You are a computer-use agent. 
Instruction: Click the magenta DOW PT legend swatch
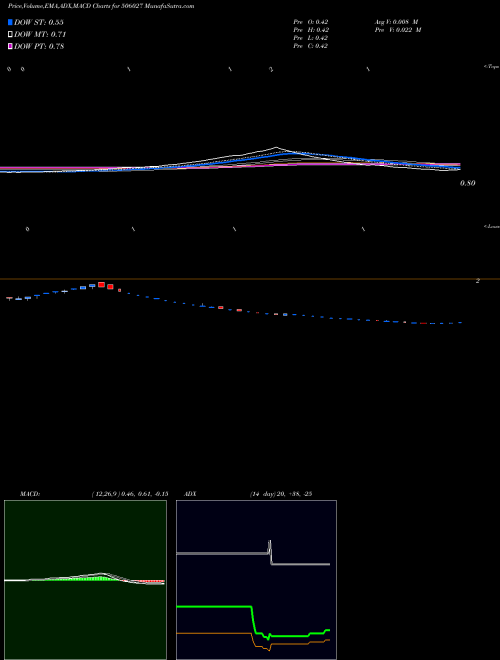pyautogui.click(x=10, y=46)
